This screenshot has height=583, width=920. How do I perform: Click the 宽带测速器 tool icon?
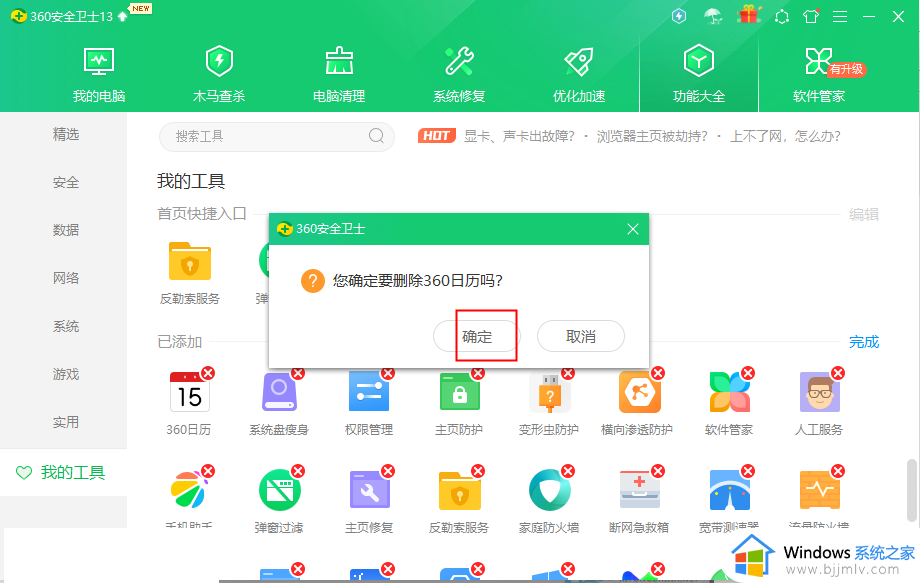729,490
